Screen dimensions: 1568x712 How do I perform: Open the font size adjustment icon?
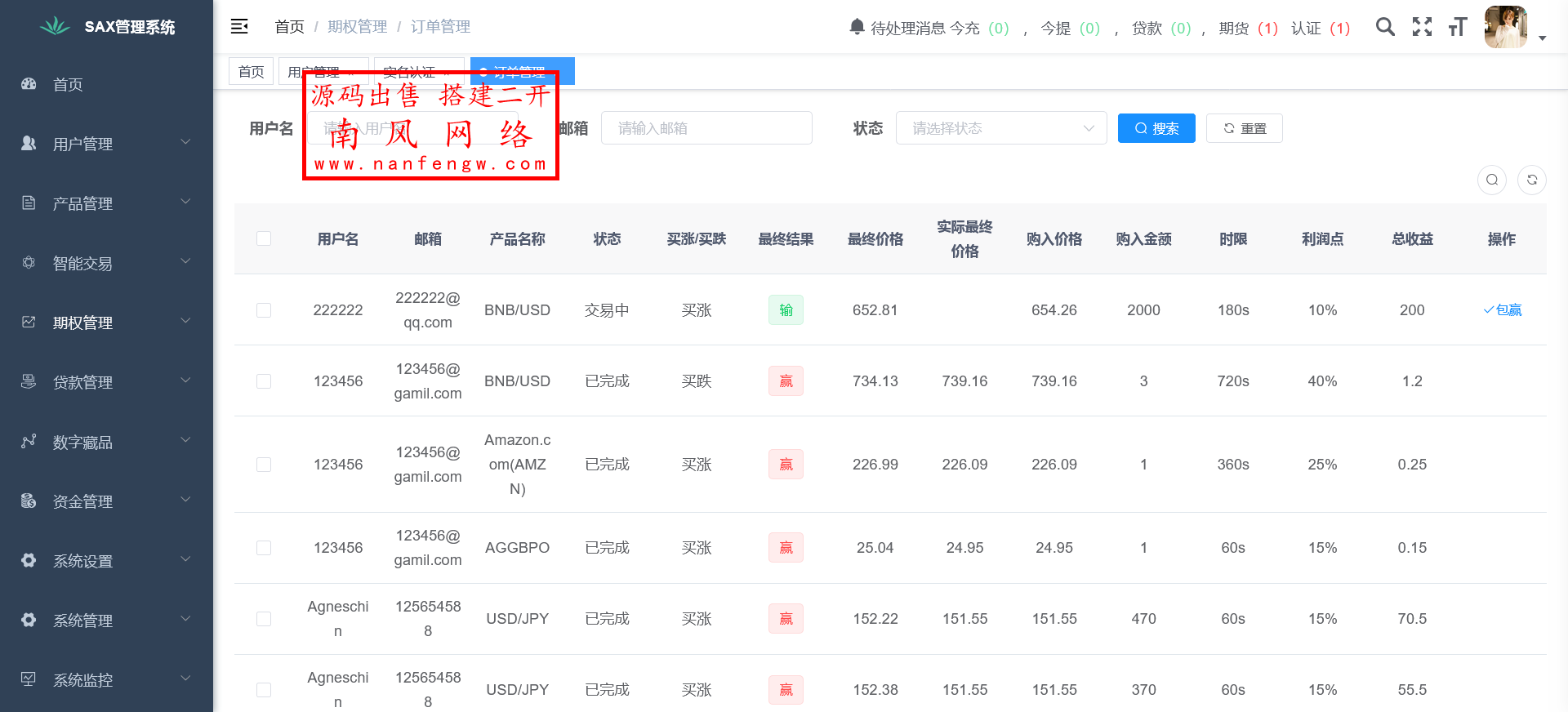pos(1458,27)
